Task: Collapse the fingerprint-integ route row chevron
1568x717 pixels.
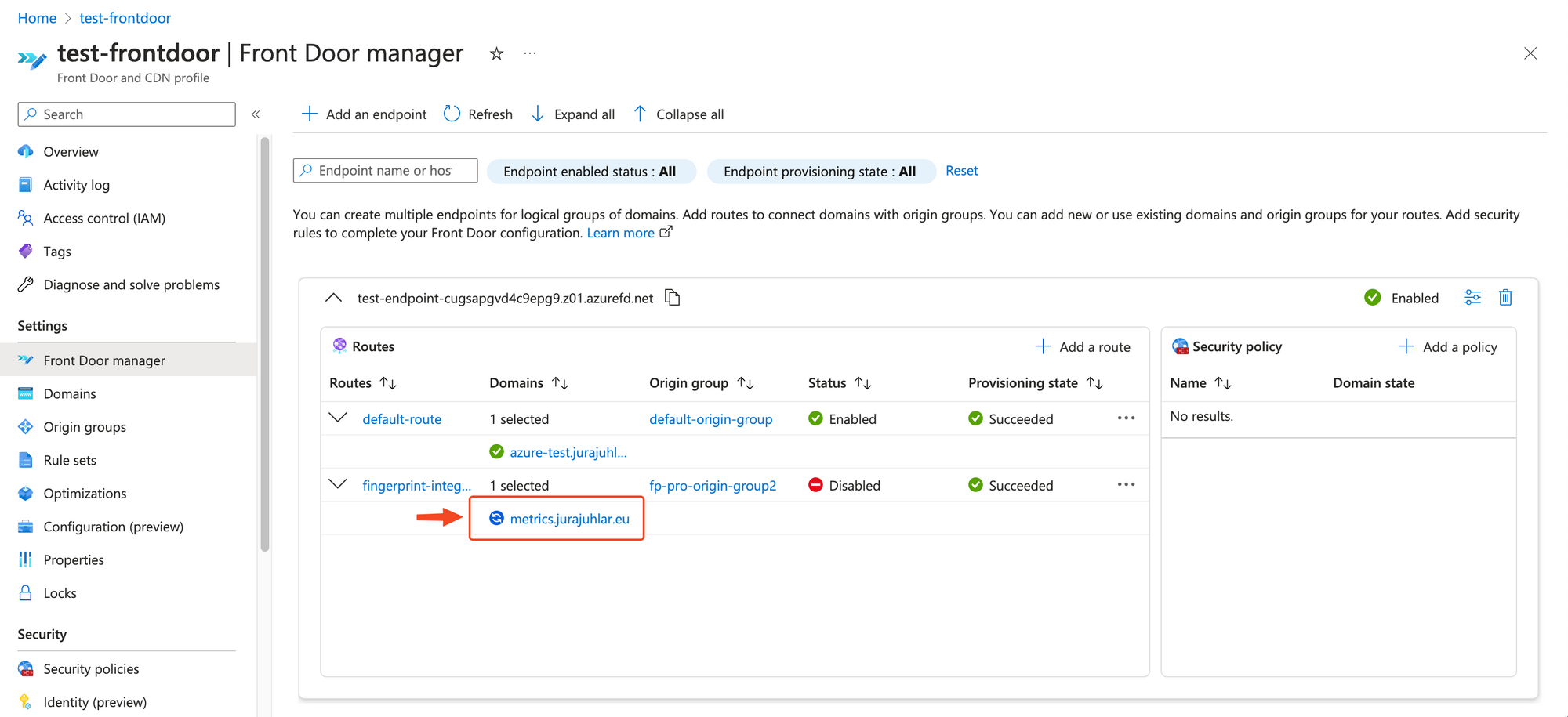Action: point(338,484)
